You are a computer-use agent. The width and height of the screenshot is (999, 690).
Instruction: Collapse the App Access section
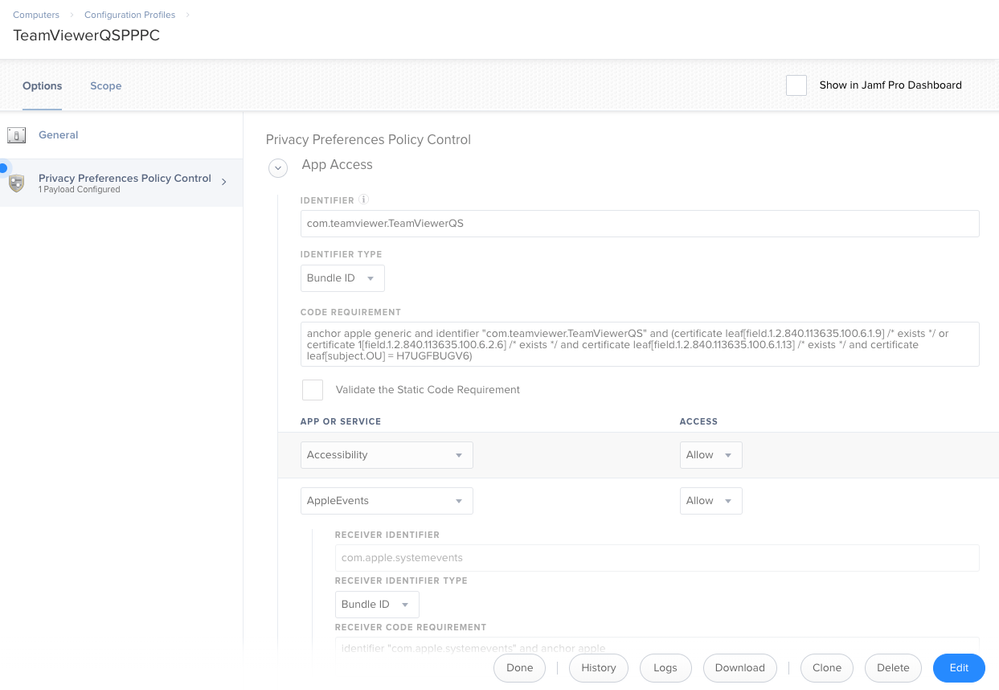[278, 168]
